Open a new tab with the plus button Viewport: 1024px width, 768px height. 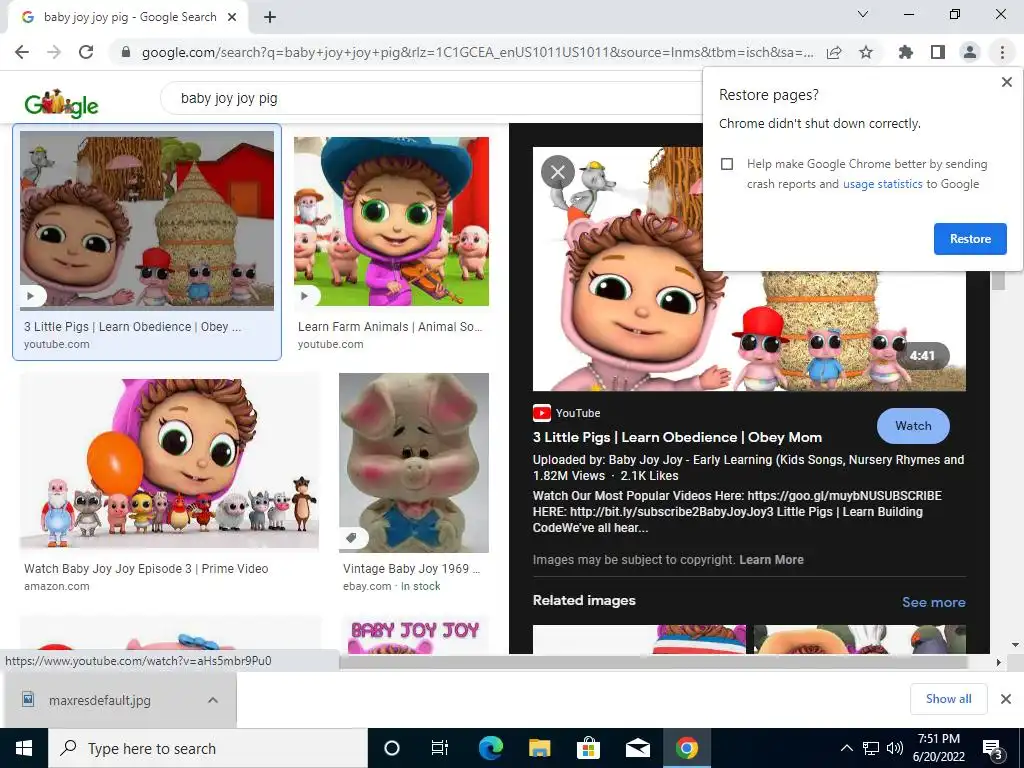tap(270, 18)
